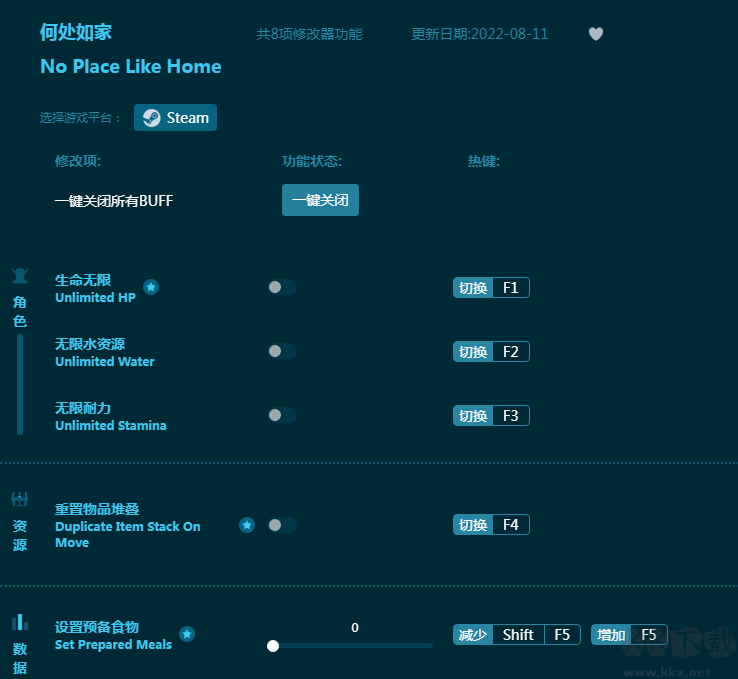The height and width of the screenshot is (679, 738).
Task: Click the 减少 Shift F5 decrease button
Action: point(516,635)
